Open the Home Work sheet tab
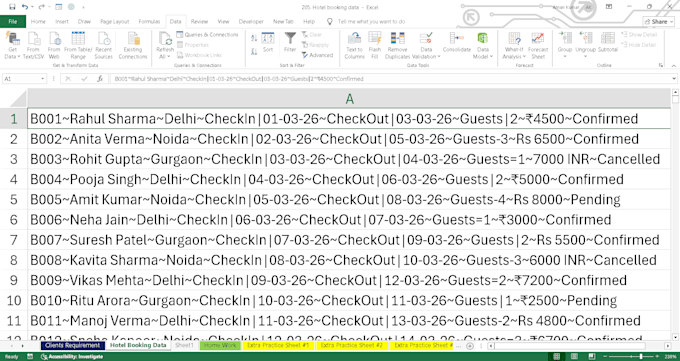 220,345
